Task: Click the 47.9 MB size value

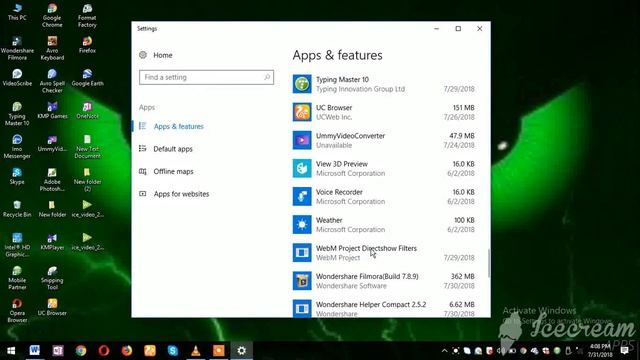Action: click(462, 136)
